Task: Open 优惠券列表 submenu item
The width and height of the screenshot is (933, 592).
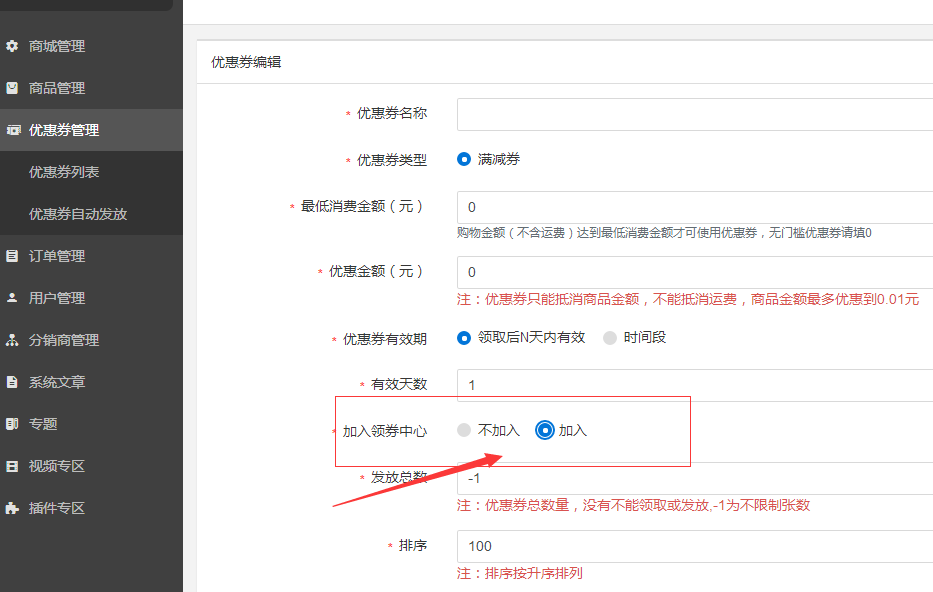Action: click(x=64, y=172)
